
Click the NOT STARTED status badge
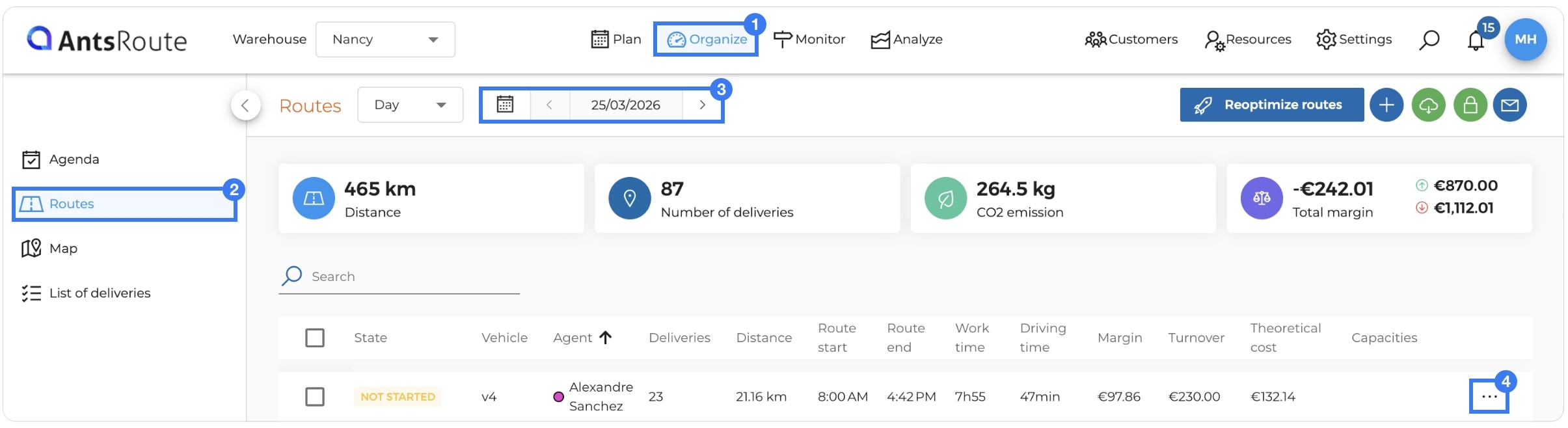pyautogui.click(x=398, y=397)
